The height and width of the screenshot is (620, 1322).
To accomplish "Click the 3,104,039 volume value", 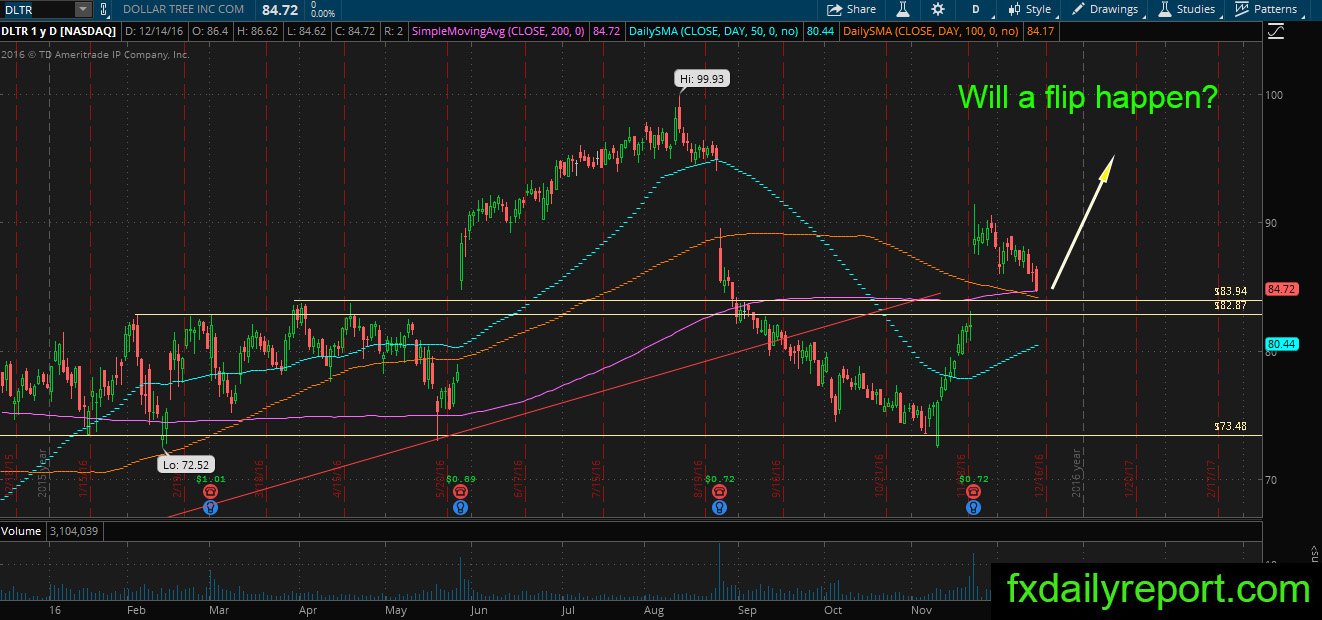I will coord(72,531).
